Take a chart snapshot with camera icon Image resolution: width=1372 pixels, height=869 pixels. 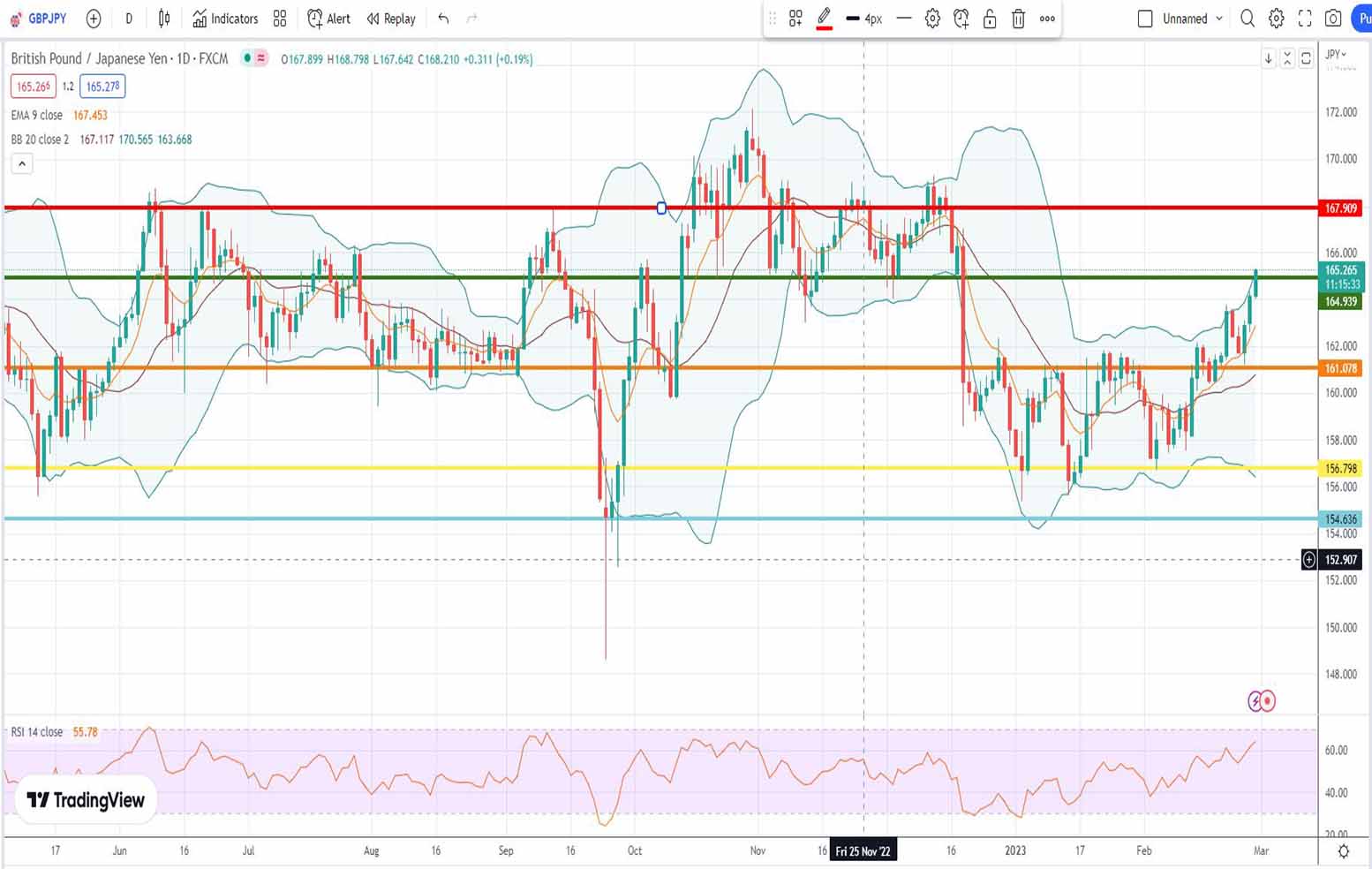tap(1333, 19)
